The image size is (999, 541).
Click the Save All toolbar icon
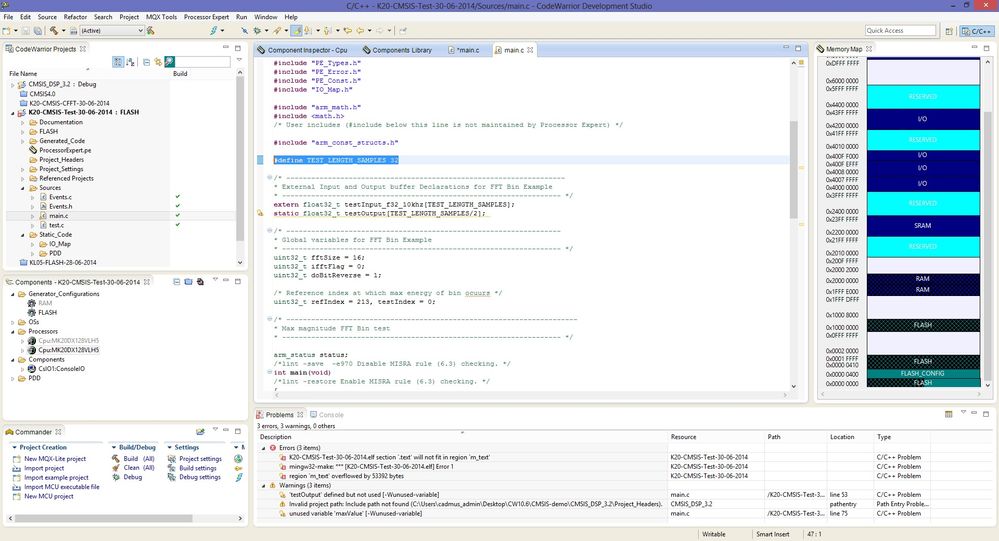(x=38, y=31)
